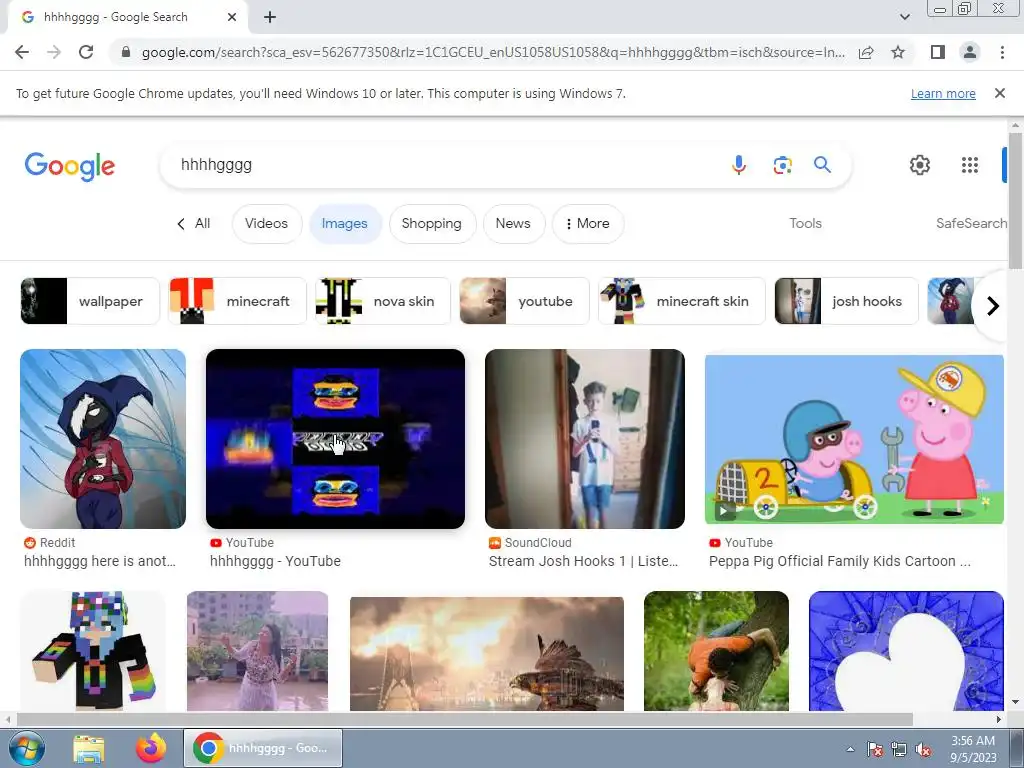Viewport: 1024px width, 768px height.
Task: Show hidden tray icons arrow
Action: point(850,749)
